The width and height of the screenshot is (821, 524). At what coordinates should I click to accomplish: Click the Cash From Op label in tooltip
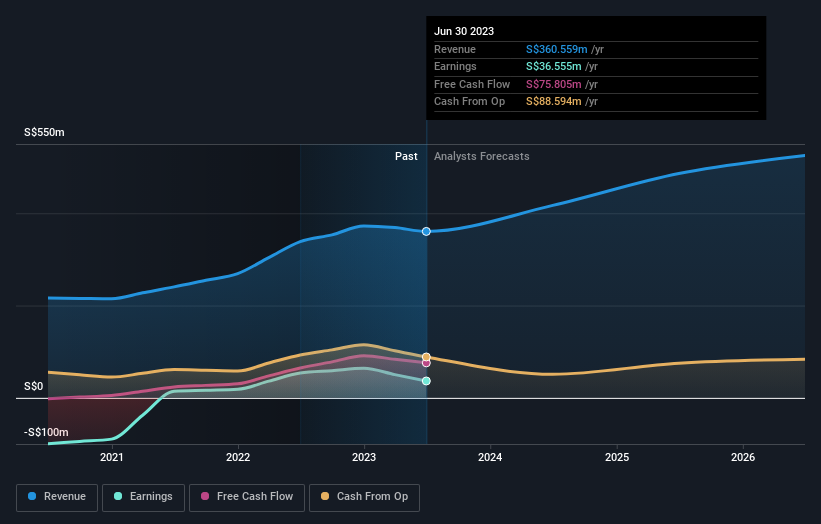pos(470,102)
